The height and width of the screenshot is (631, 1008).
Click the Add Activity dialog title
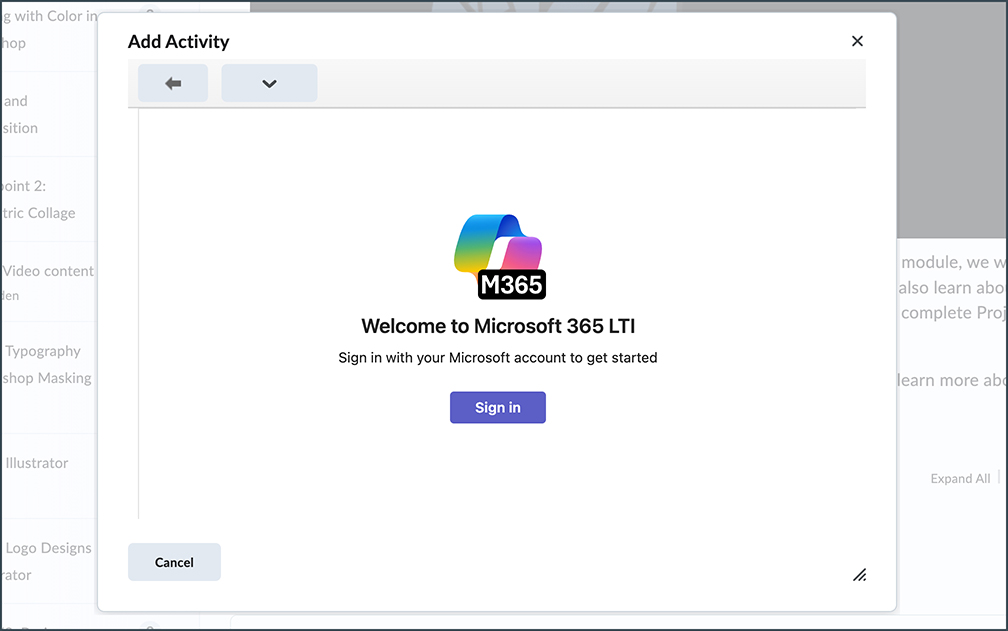point(179,42)
